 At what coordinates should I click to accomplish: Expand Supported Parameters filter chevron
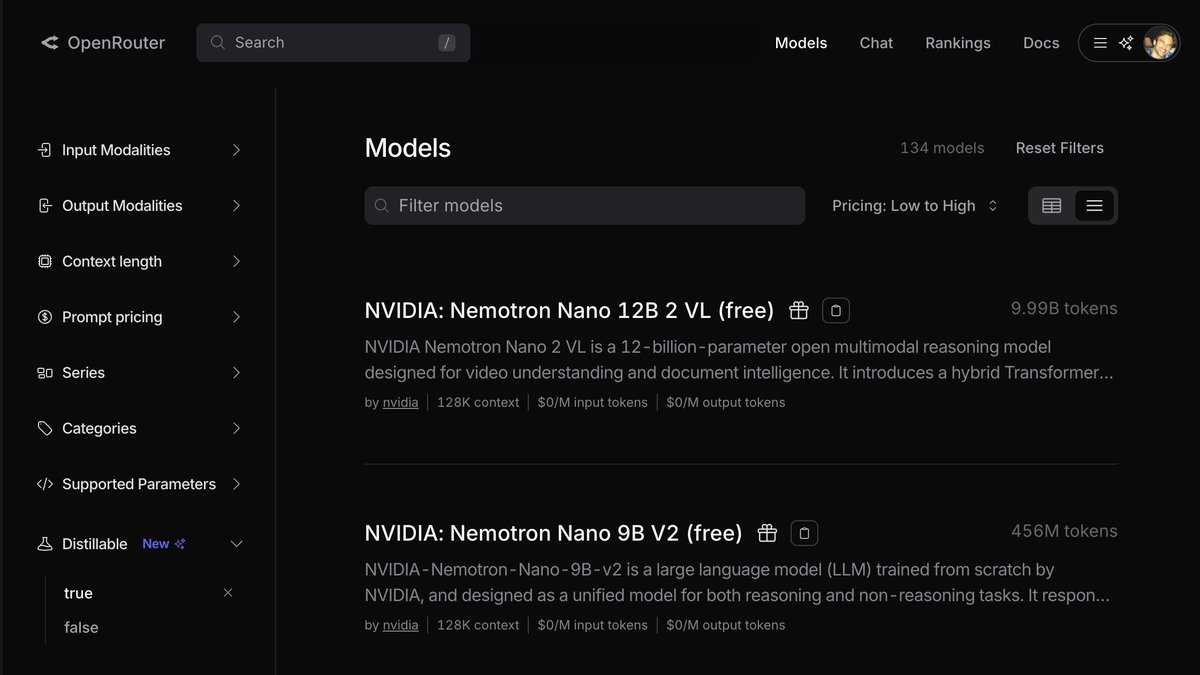(236, 484)
